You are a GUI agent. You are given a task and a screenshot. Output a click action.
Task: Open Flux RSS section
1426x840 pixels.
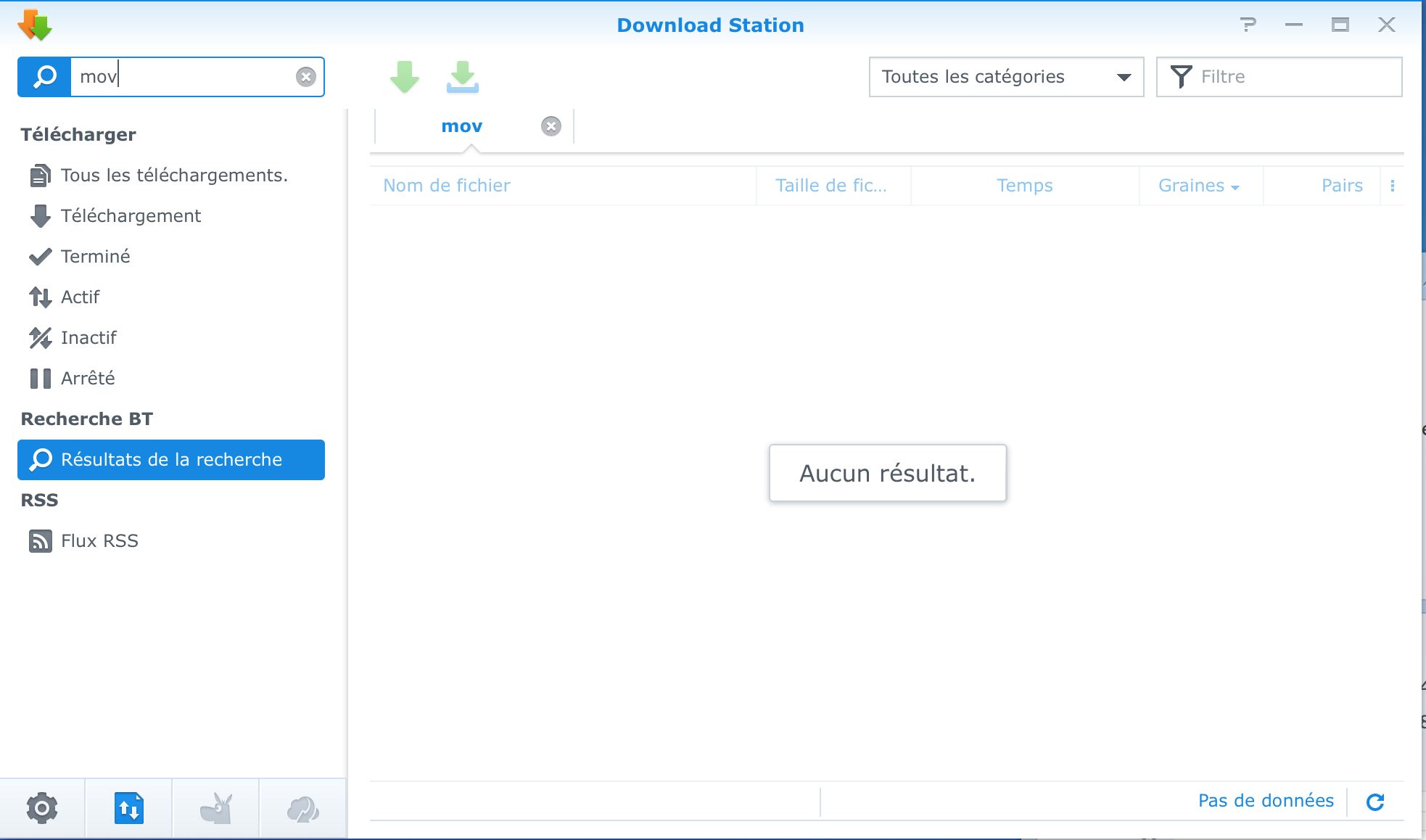(171, 541)
